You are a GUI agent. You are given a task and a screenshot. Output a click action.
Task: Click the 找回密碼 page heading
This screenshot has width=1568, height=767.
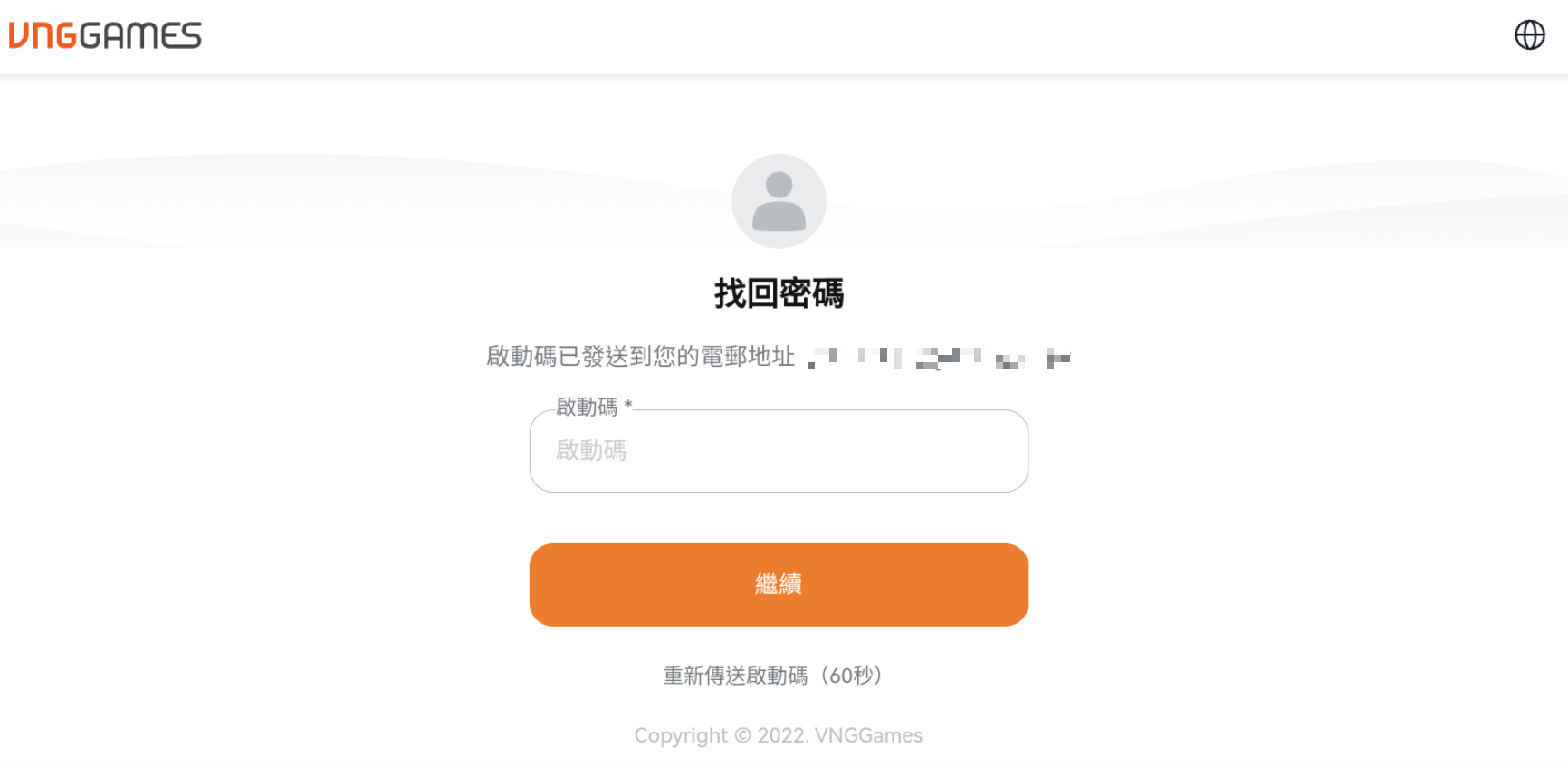pyautogui.click(x=779, y=293)
